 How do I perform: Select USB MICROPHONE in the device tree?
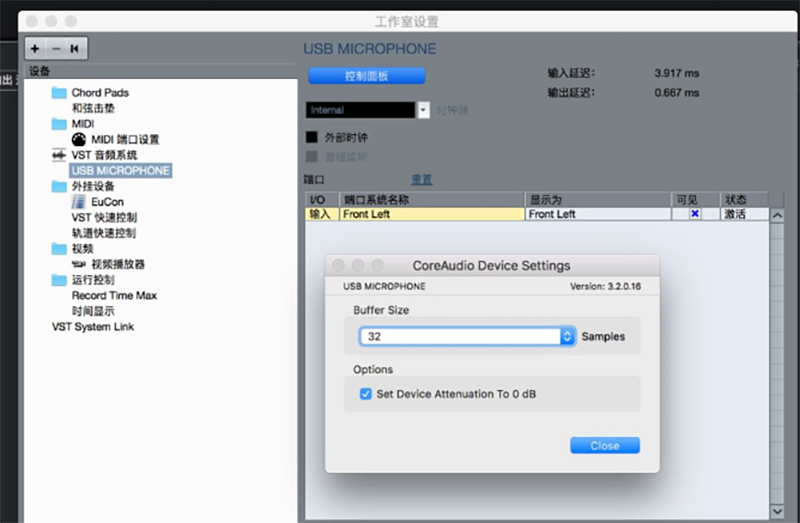(120, 171)
